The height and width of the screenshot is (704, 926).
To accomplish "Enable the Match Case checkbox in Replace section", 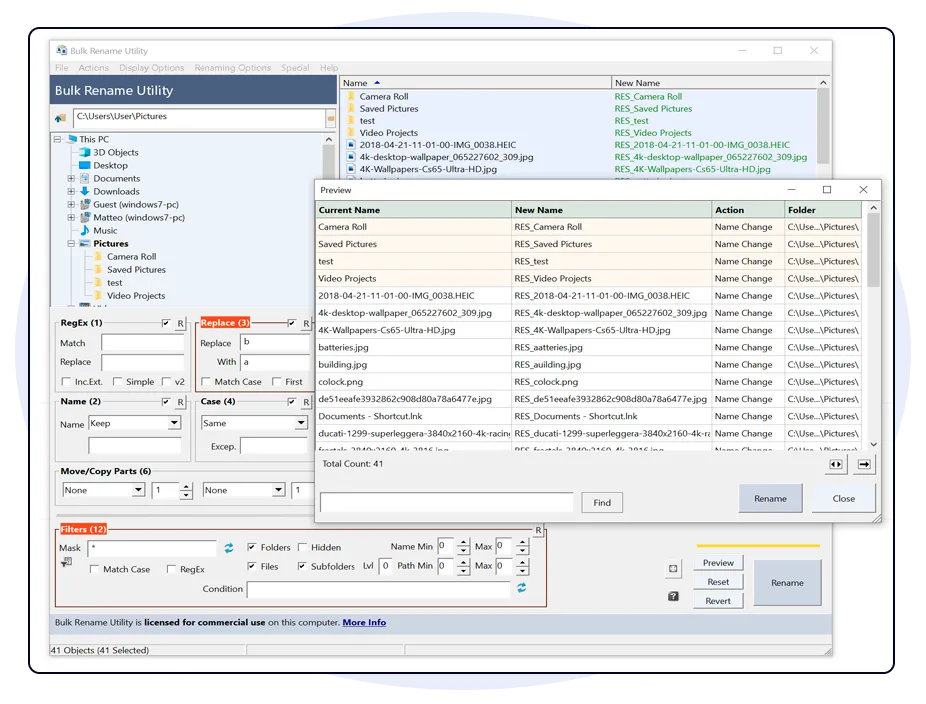I will point(205,382).
